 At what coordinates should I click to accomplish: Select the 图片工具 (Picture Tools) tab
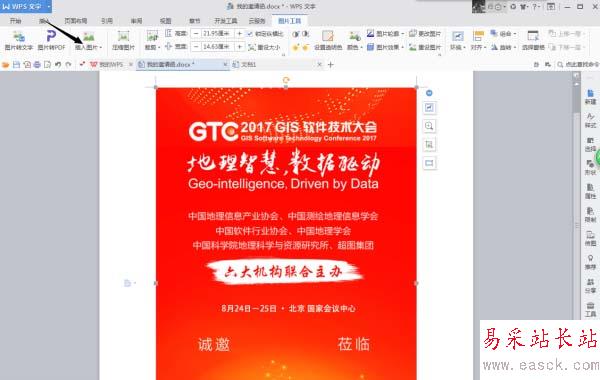point(289,21)
